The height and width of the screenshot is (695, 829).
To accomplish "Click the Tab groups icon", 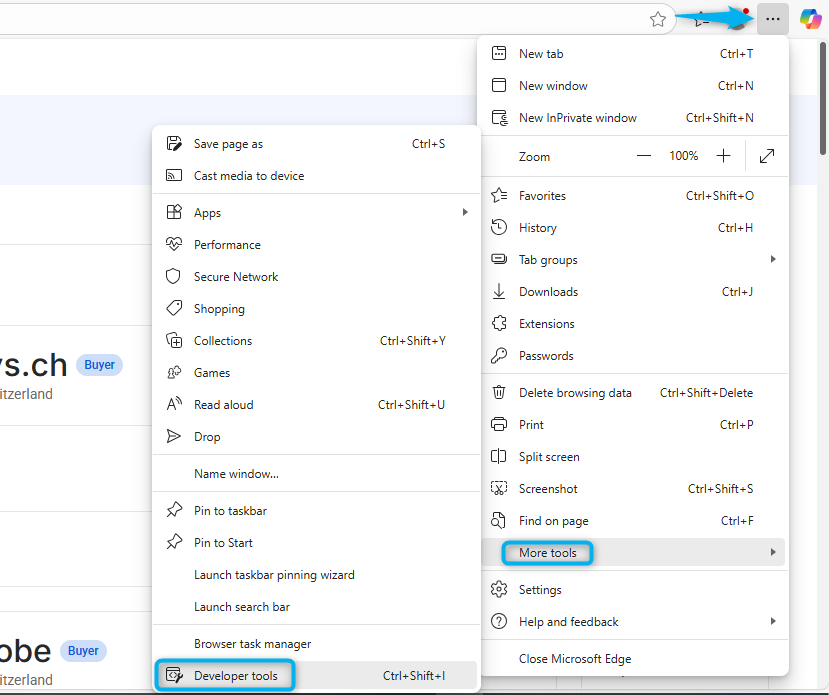I will 499,259.
